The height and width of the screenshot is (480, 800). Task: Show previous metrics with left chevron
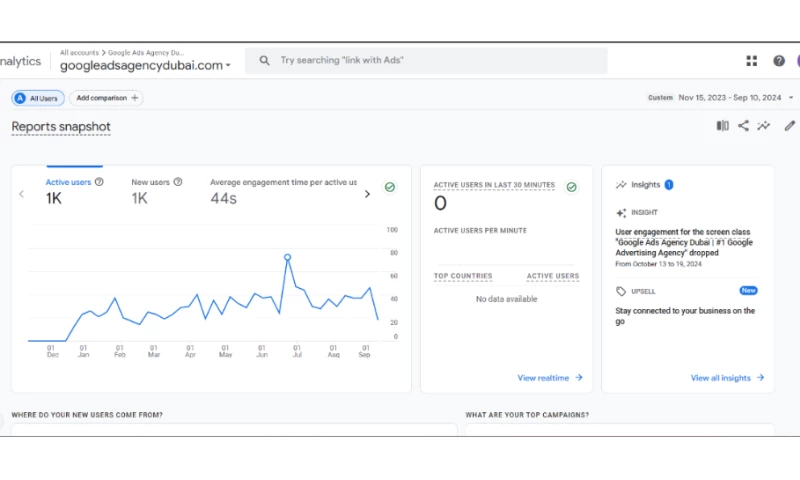coord(21,194)
